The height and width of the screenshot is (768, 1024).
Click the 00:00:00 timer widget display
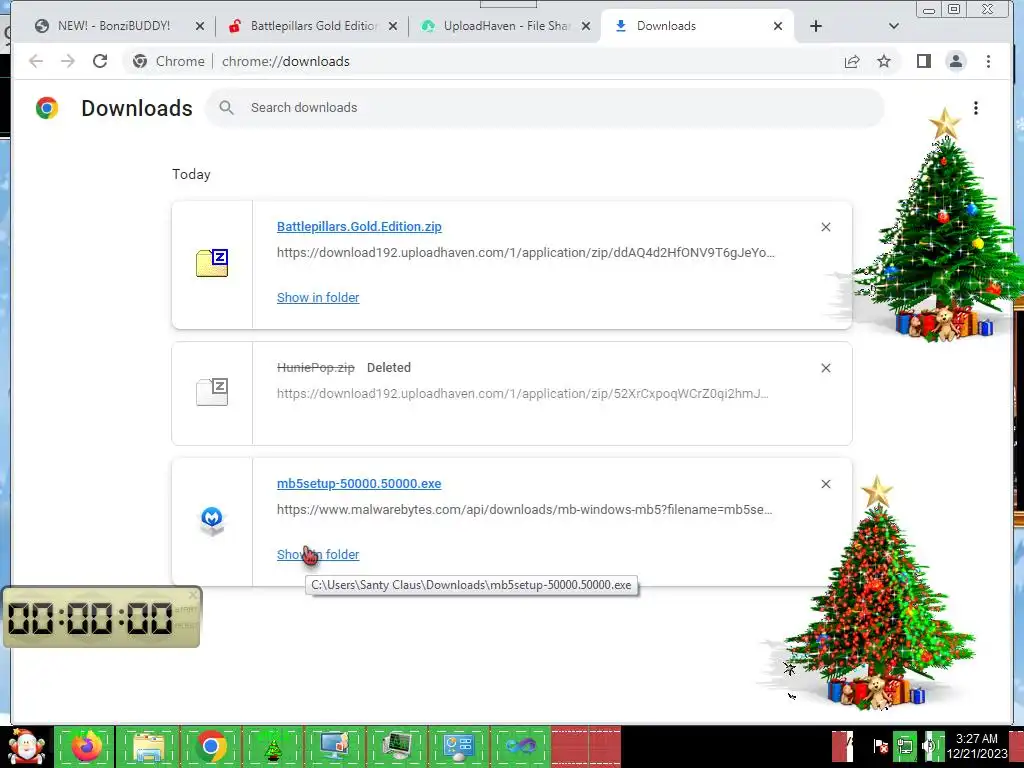click(x=90, y=618)
